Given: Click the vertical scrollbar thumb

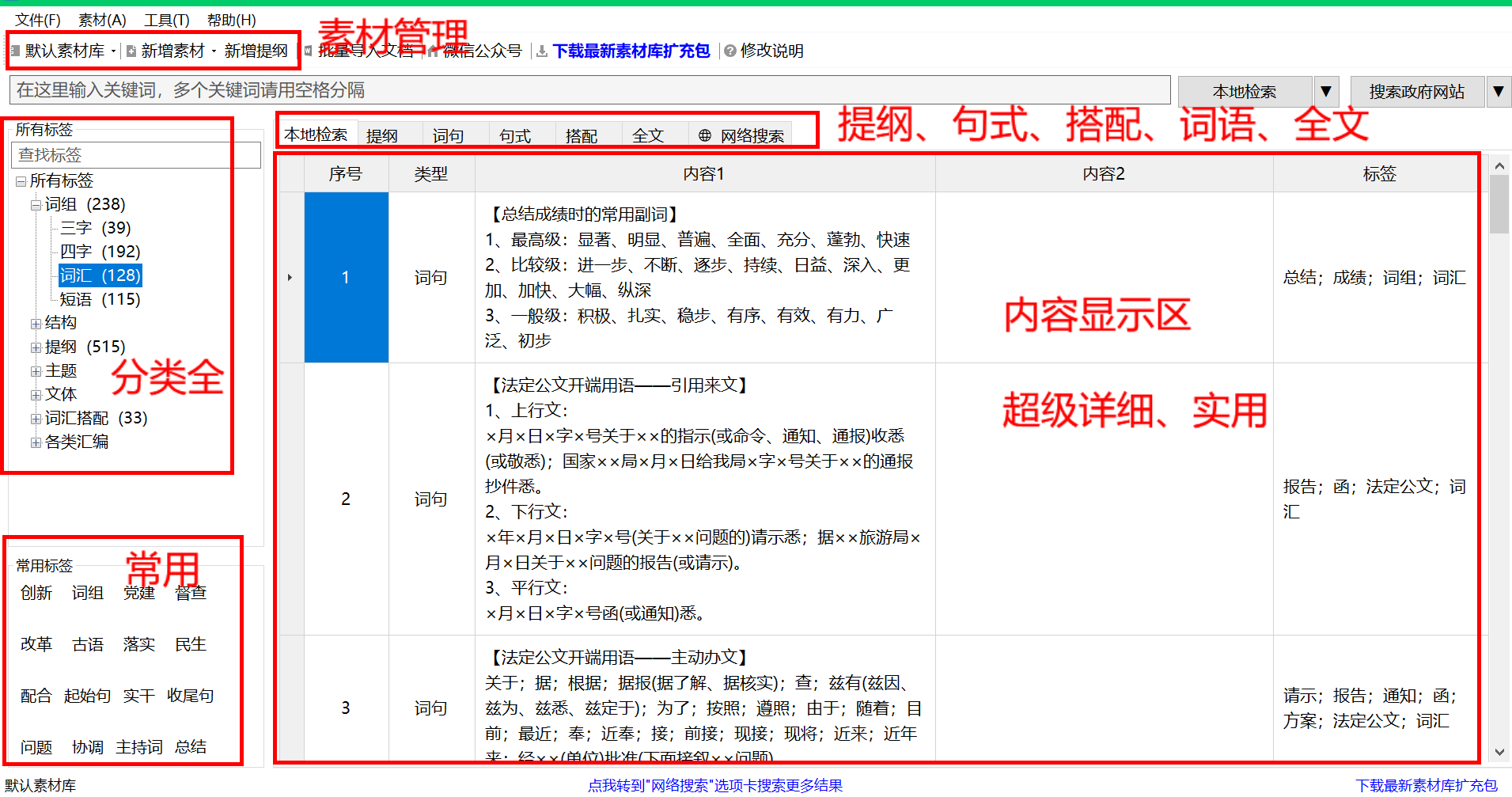Looking at the screenshot, I should click(1499, 204).
